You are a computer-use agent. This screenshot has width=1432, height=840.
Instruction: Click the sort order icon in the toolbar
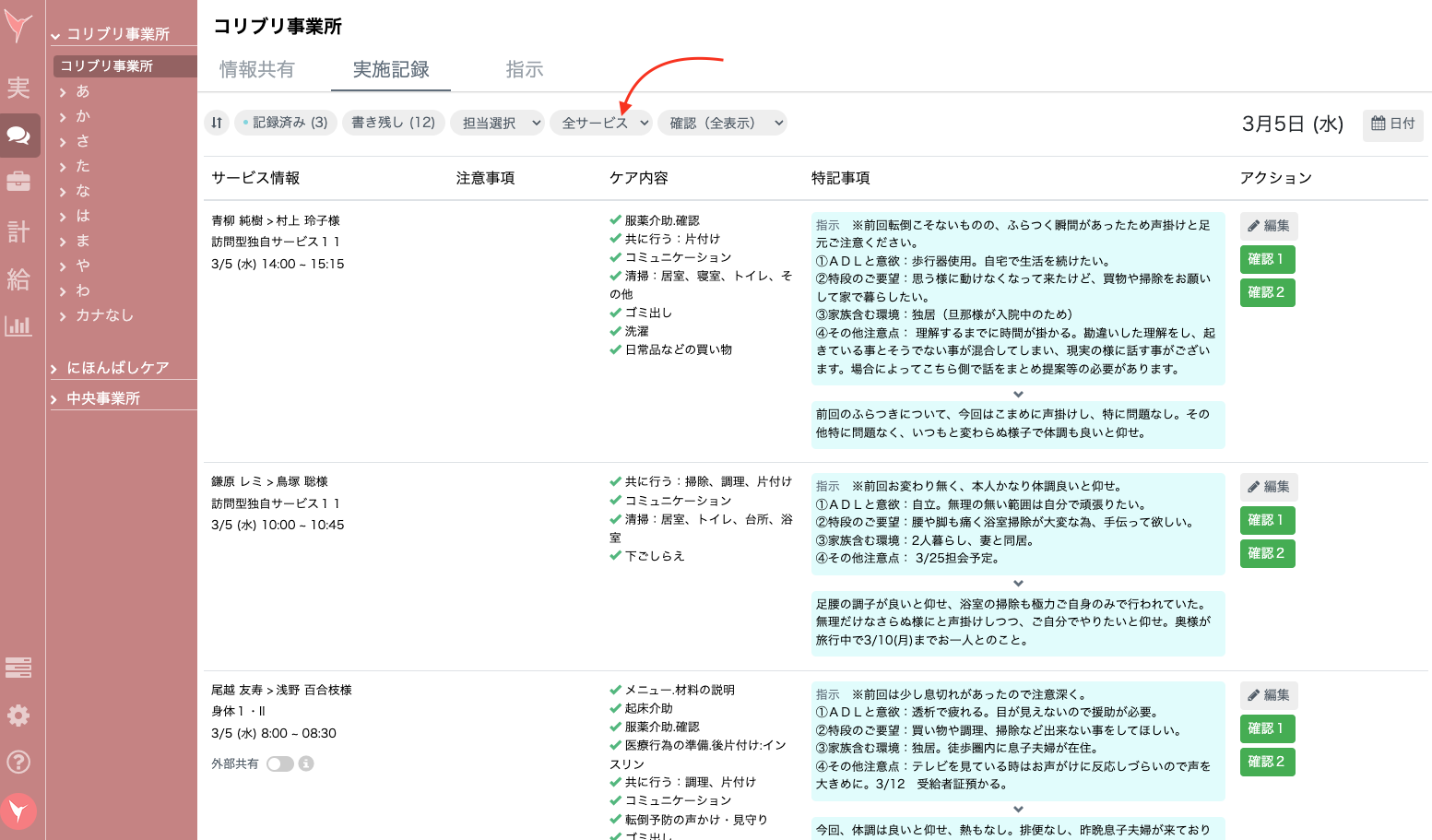(x=217, y=123)
